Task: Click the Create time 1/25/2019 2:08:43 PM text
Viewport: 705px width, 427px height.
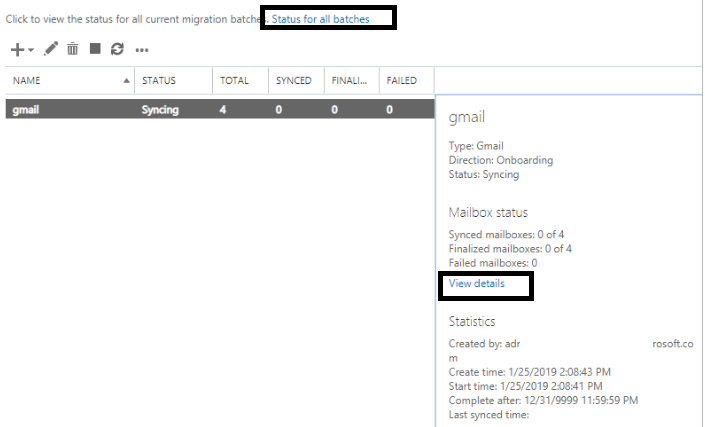Action: (x=530, y=372)
